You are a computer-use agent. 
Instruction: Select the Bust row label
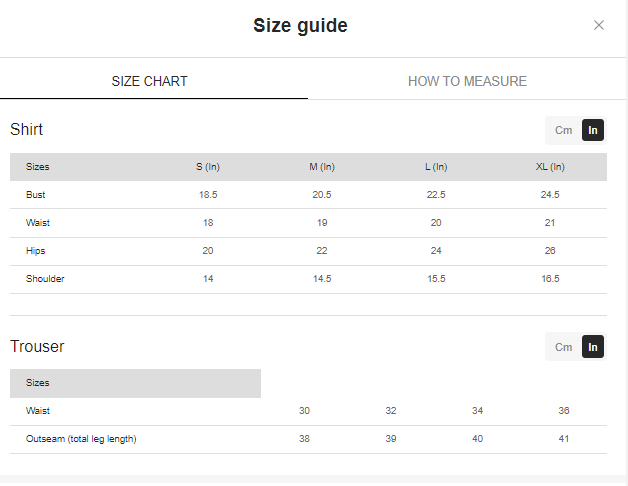click(36, 195)
